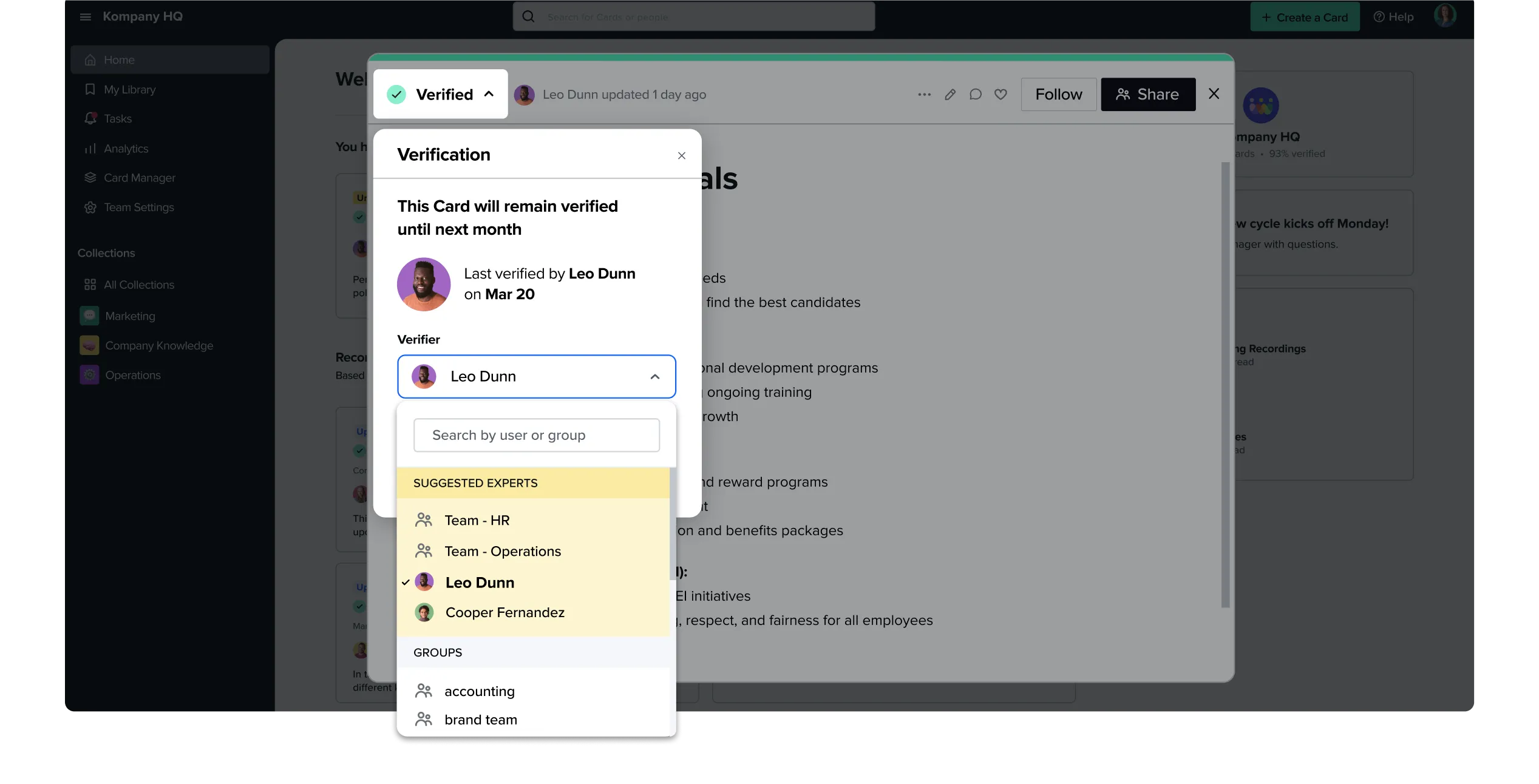Select Team - HR group option
The image size is (1539, 784).
click(x=477, y=521)
